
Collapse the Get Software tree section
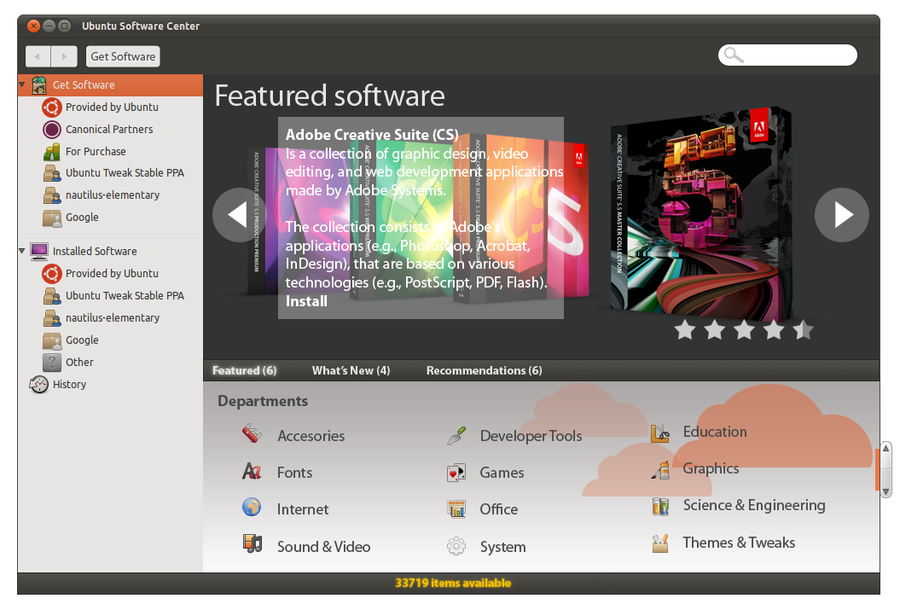22,85
